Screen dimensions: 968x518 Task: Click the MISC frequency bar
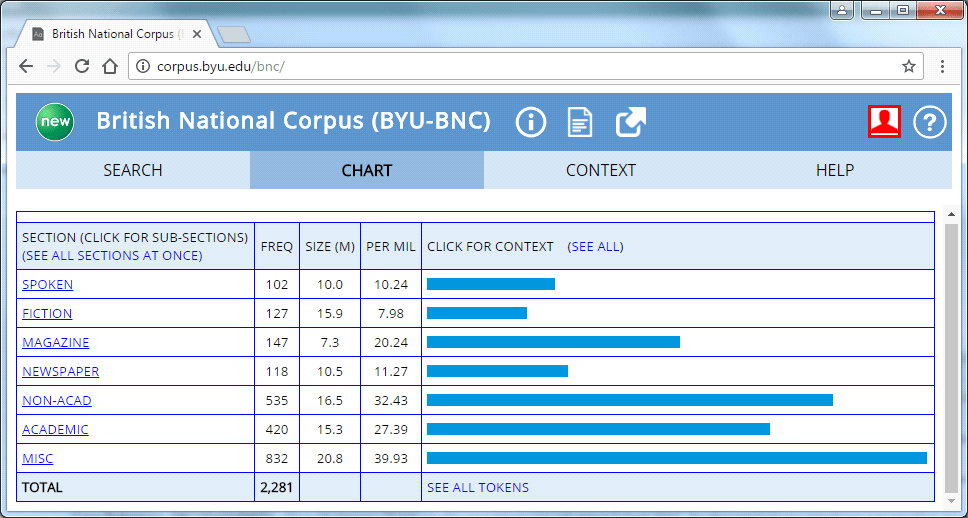click(676, 458)
